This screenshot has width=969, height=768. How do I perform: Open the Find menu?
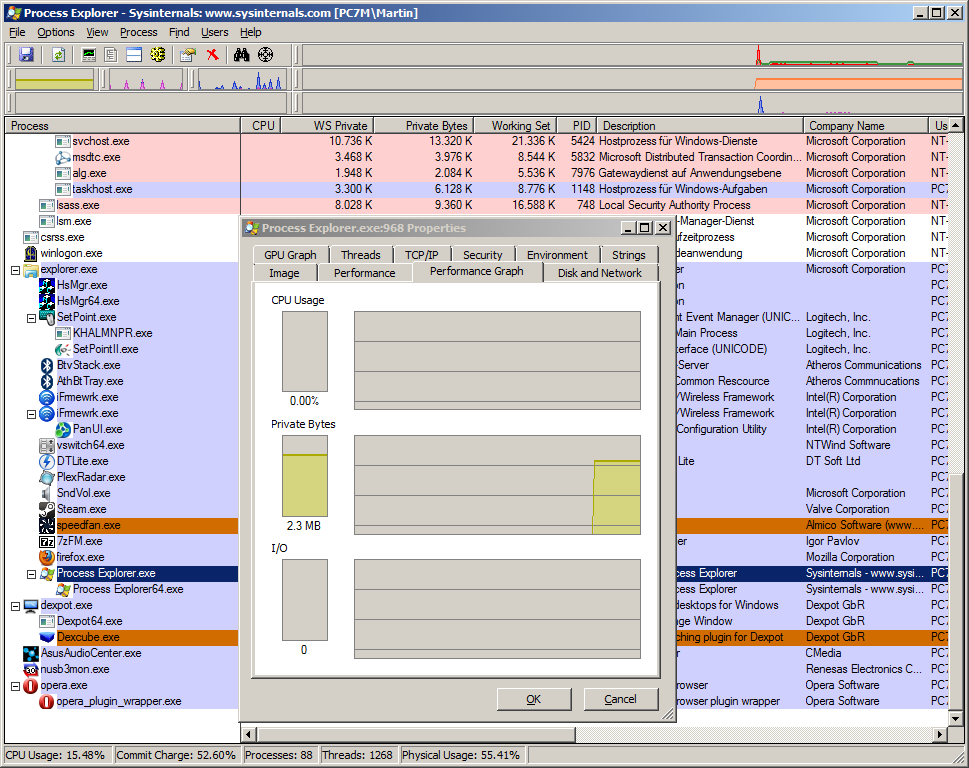click(x=179, y=32)
